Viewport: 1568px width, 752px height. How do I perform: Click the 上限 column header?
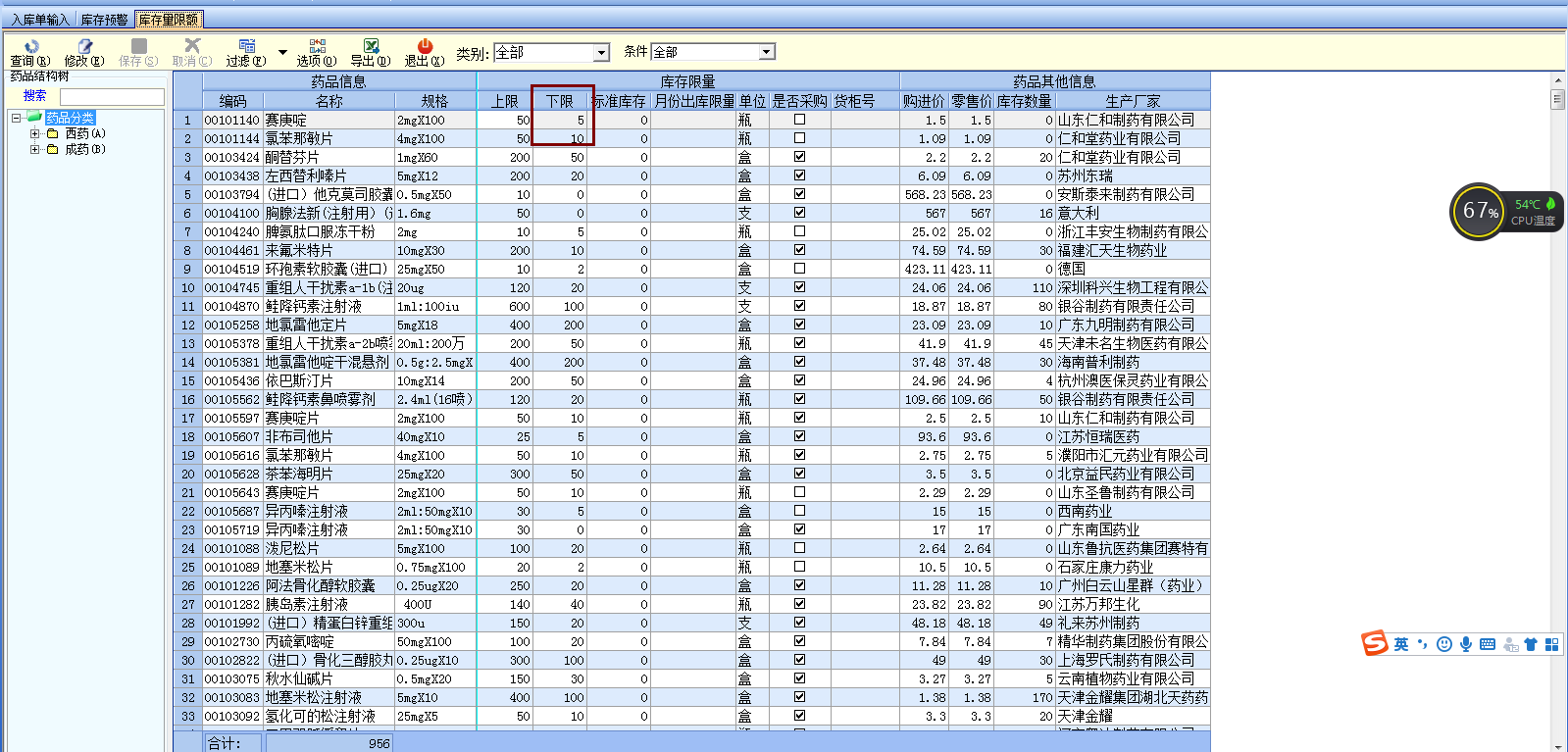tap(505, 101)
